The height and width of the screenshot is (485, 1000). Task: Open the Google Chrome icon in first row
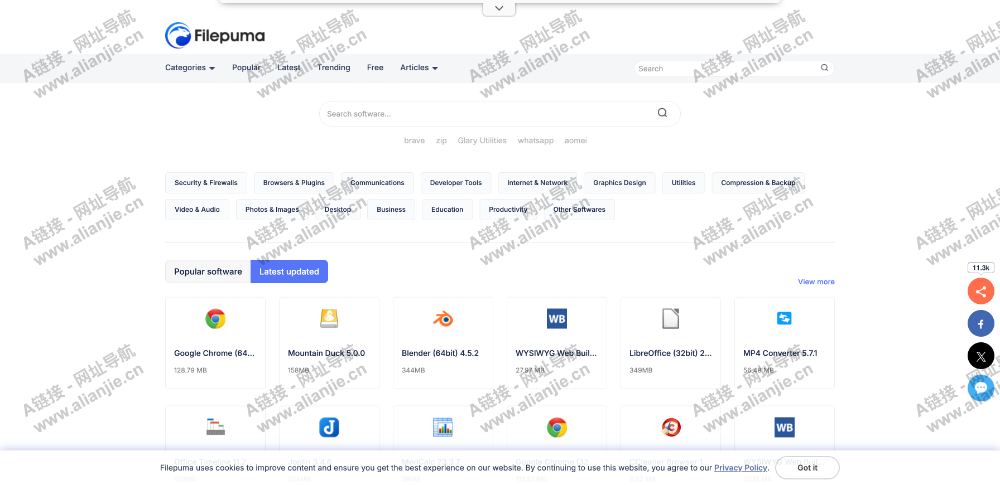coord(215,319)
